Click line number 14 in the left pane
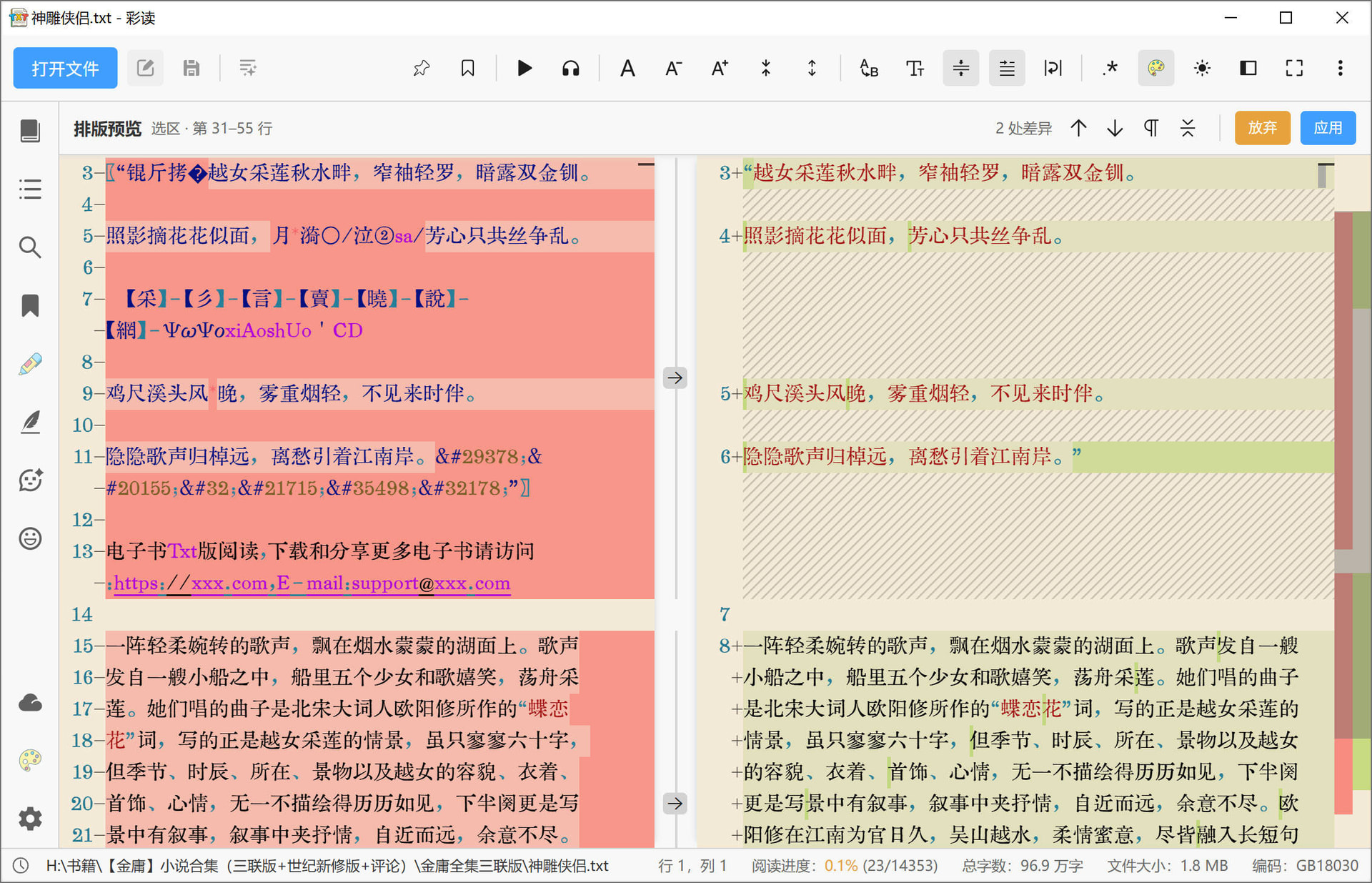 [82, 615]
